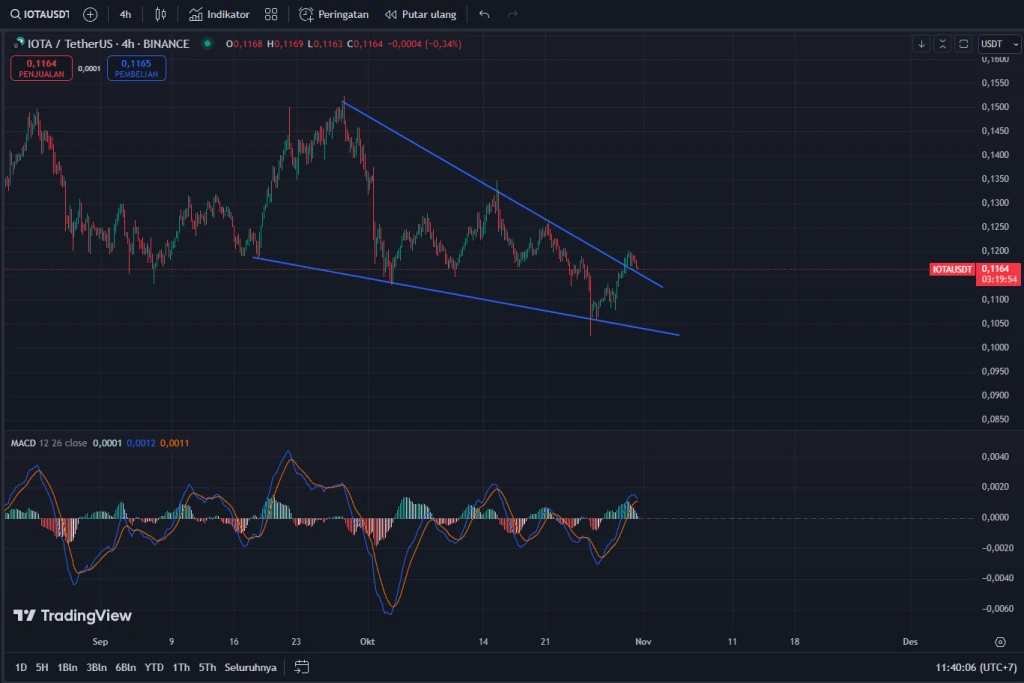Select 5H date range
The width and height of the screenshot is (1024, 683).
(x=42, y=667)
